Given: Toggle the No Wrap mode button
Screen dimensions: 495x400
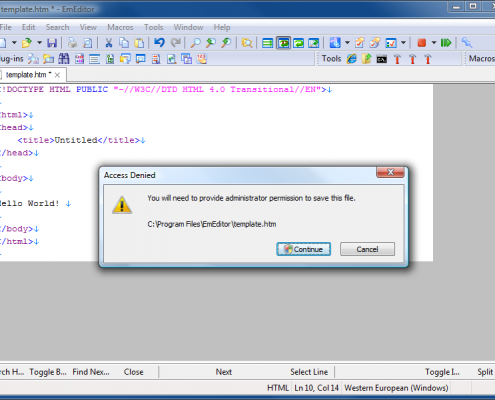Looking at the screenshot, I should click(x=267, y=43).
